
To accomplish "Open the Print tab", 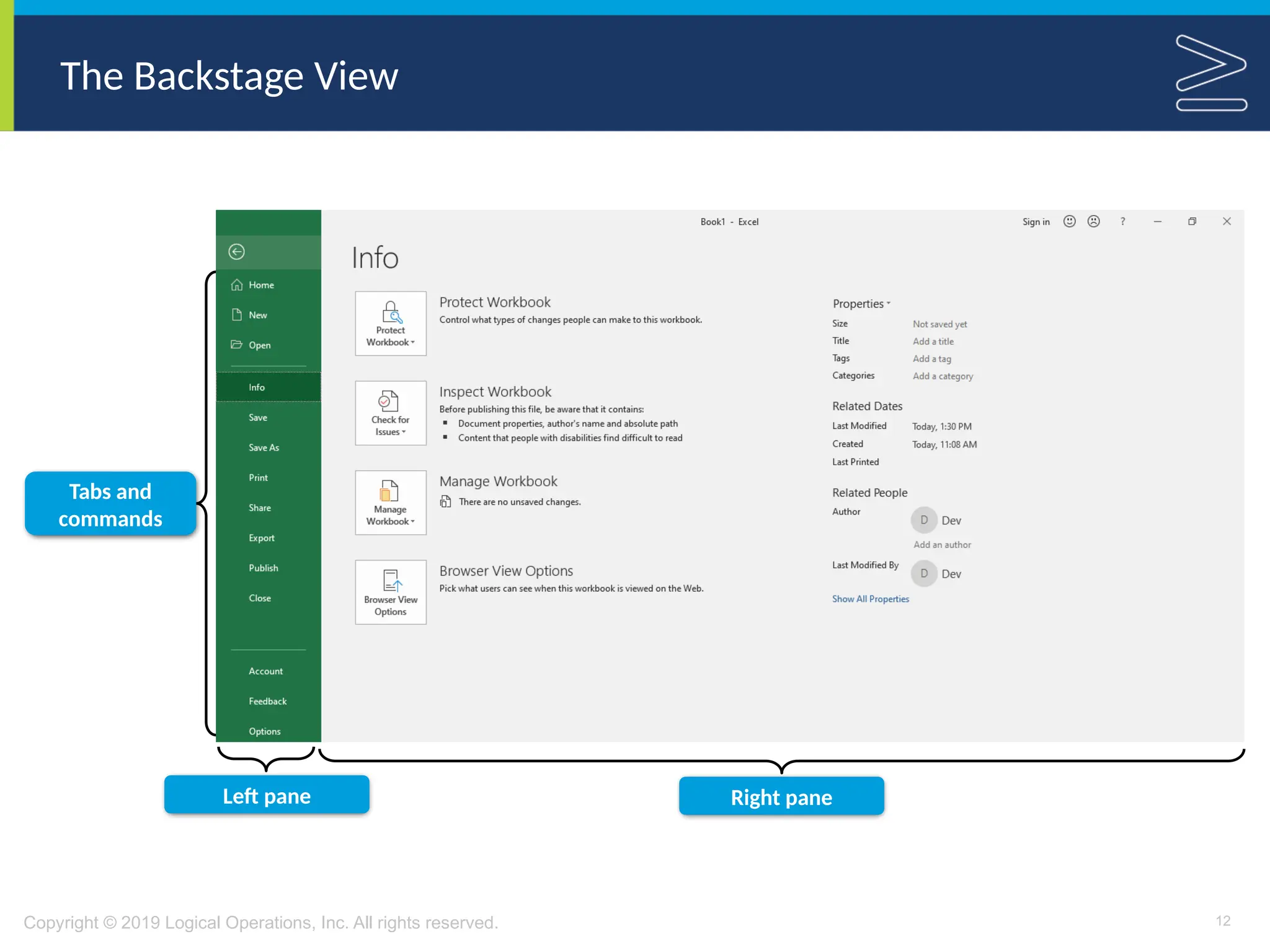I will click(269, 477).
